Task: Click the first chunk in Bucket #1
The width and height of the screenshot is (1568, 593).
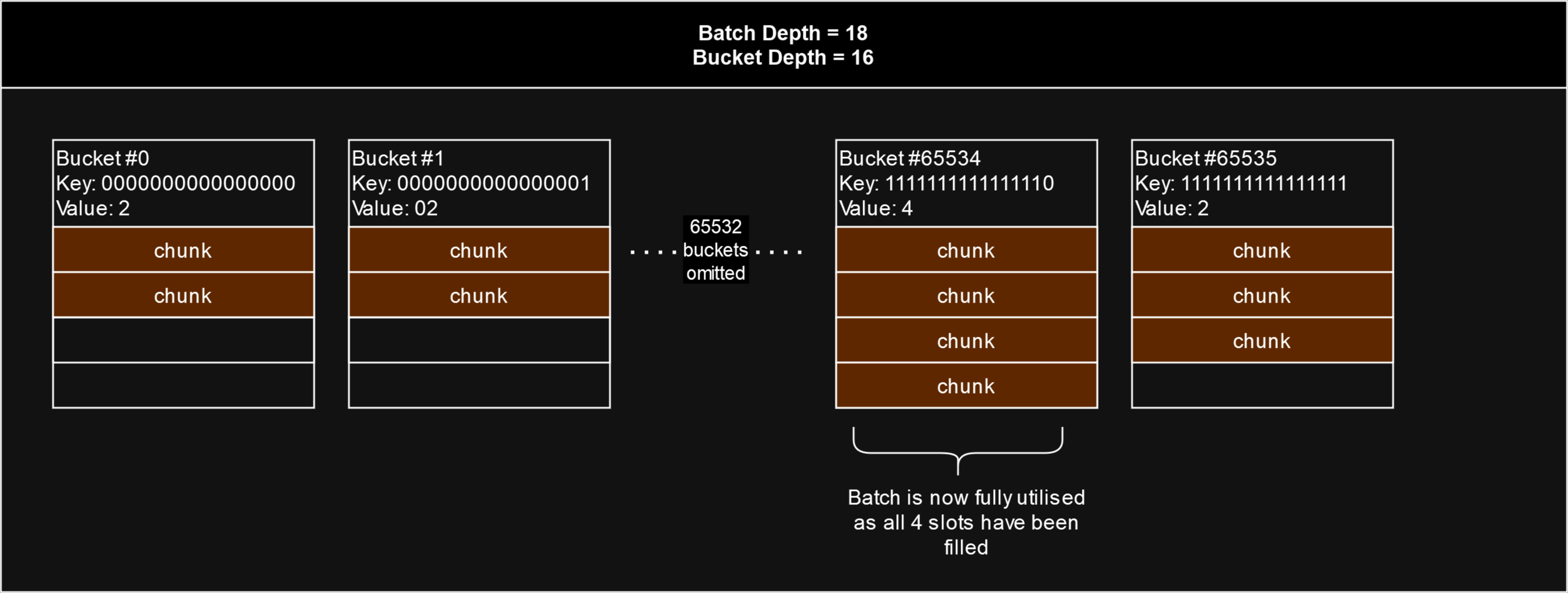Action: pyautogui.click(x=479, y=250)
